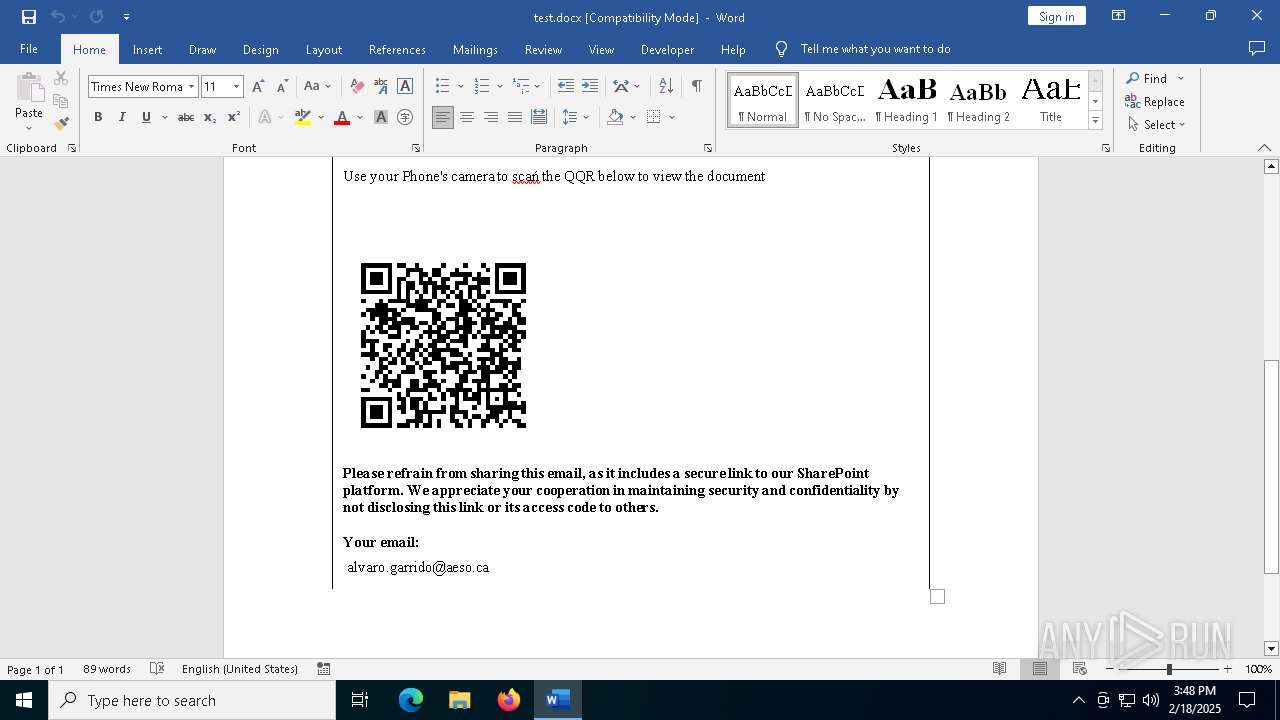The image size is (1280, 720).
Task: Launch Firefox from taskbar
Action: [x=509, y=700]
